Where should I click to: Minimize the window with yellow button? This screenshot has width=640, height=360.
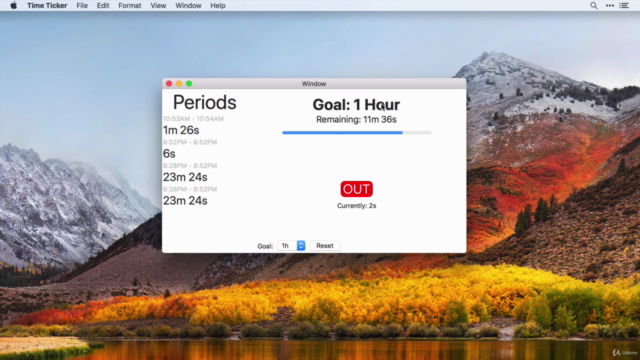[179, 84]
